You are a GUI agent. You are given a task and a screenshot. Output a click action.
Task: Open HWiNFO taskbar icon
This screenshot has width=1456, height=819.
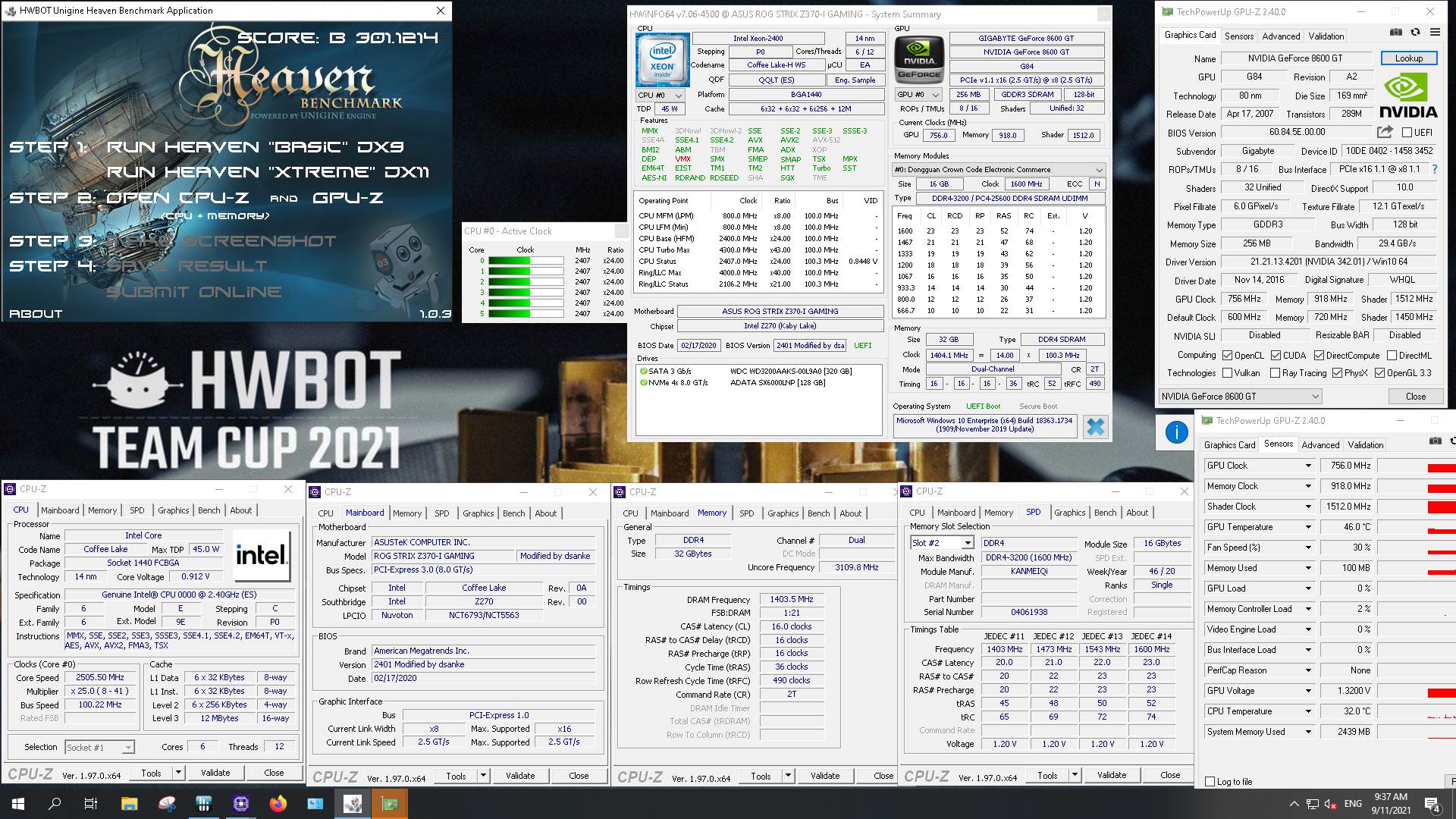pos(203,804)
